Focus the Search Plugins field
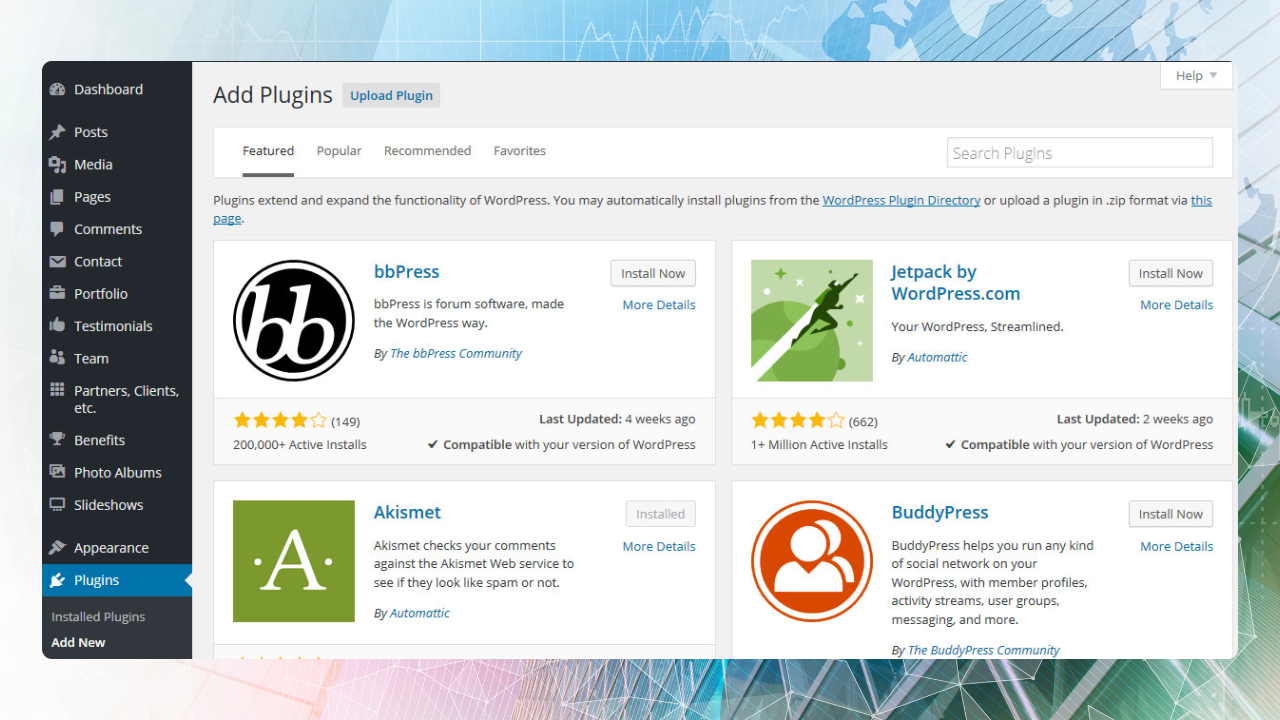The image size is (1280, 720). 1080,153
